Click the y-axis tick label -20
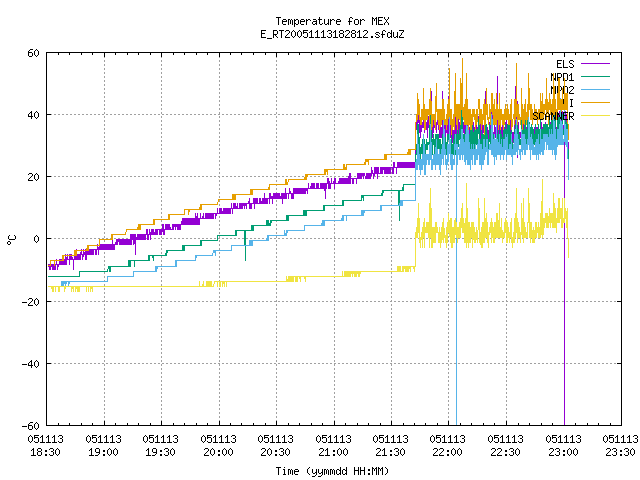This screenshot has width=640, height=480. click(x=30, y=302)
